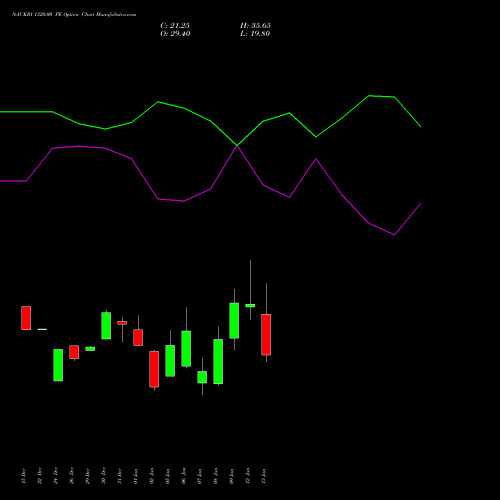Click the open value O: 29.40
The image size is (500, 500).
click(175, 34)
